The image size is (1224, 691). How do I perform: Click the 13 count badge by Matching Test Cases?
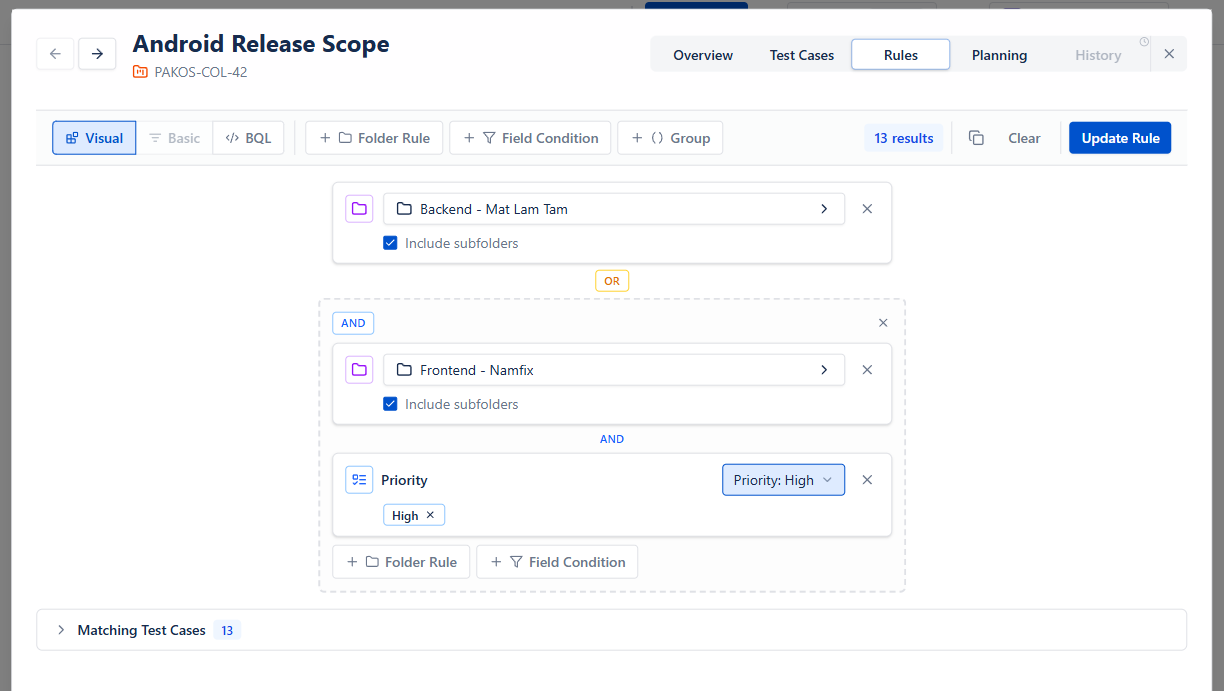pyautogui.click(x=227, y=630)
